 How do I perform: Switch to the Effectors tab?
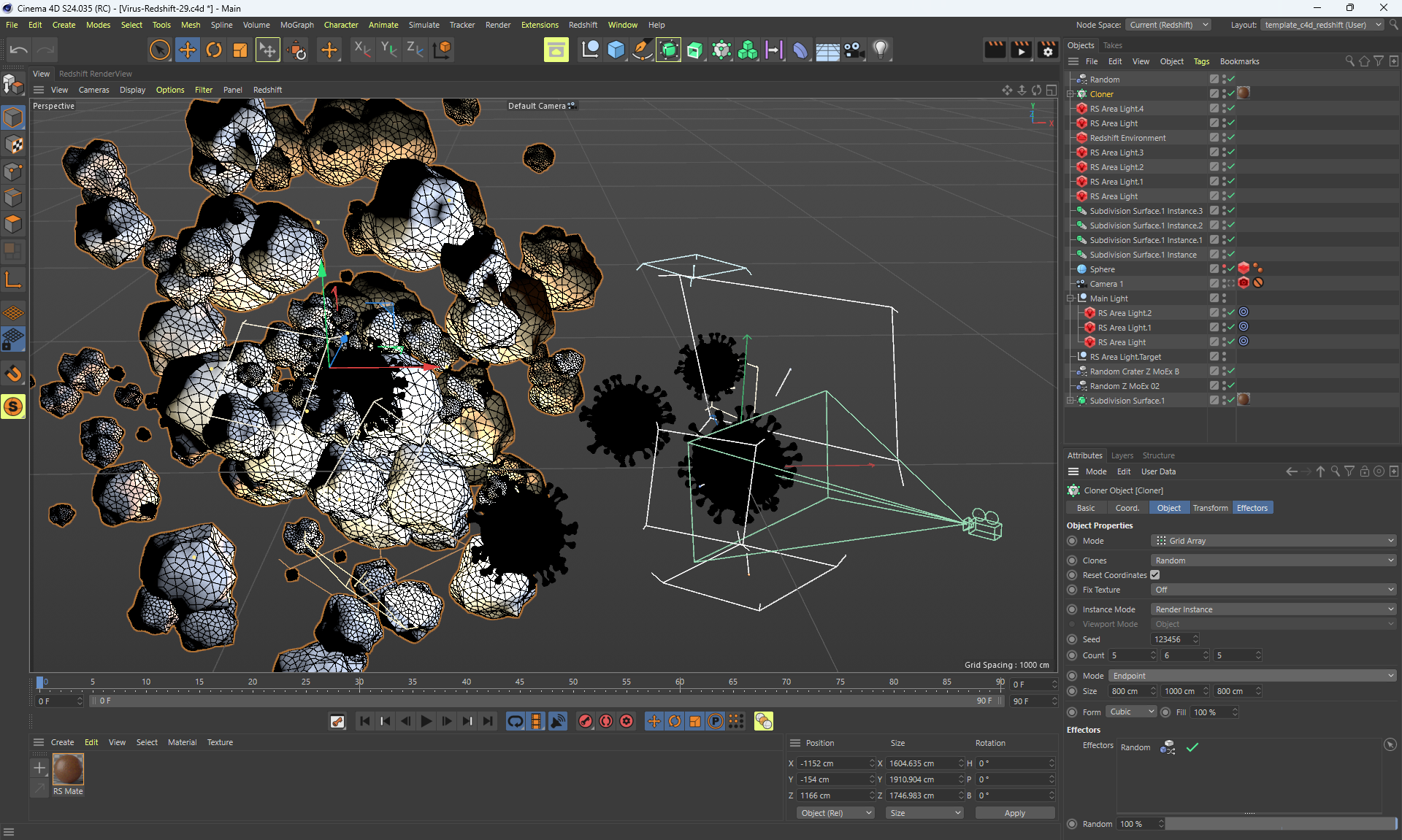click(x=1252, y=508)
